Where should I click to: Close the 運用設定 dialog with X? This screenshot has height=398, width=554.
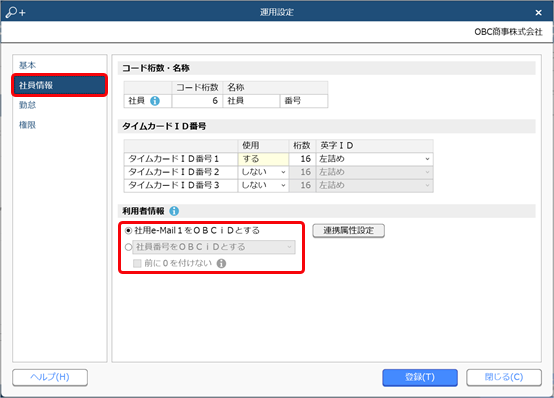pos(538,13)
